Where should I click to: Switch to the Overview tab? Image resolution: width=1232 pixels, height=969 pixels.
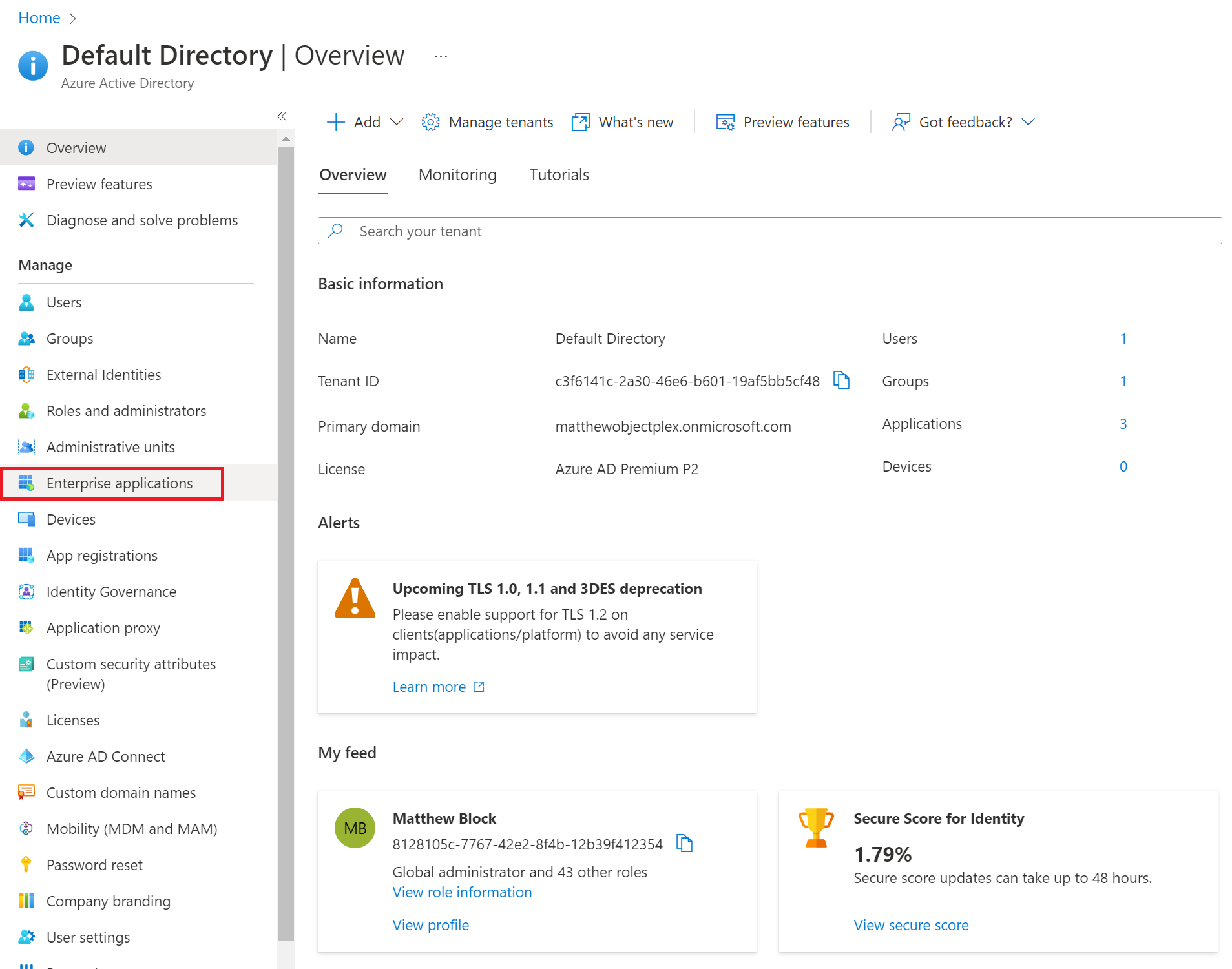point(353,175)
